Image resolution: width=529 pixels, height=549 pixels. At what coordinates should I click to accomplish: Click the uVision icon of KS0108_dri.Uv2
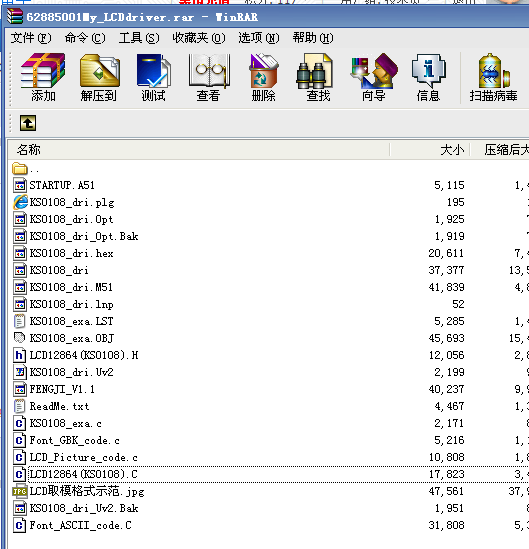pyautogui.click(x=20, y=372)
